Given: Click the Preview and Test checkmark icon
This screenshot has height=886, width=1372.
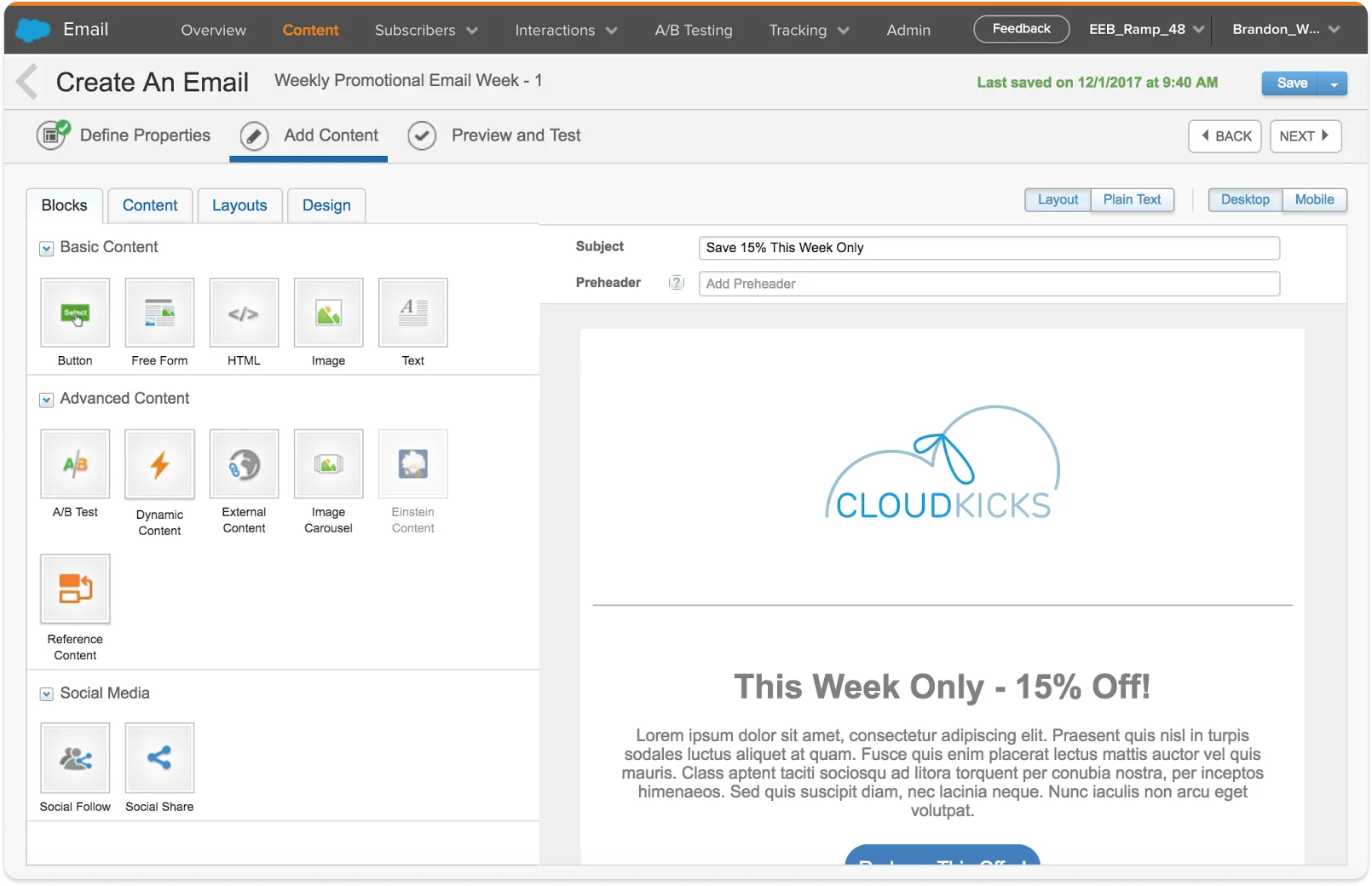Looking at the screenshot, I should click(422, 135).
